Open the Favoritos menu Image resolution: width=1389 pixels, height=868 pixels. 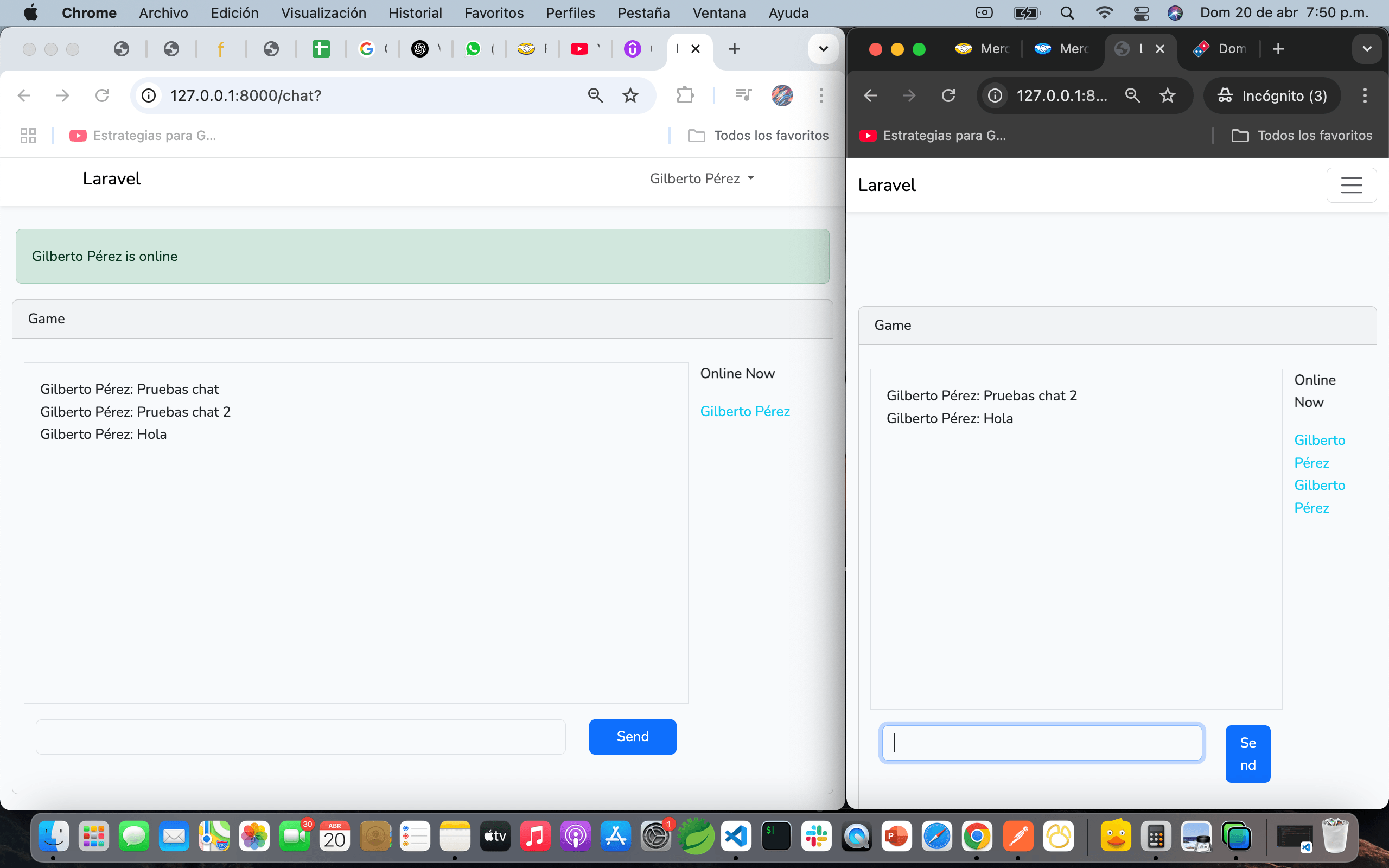(494, 12)
